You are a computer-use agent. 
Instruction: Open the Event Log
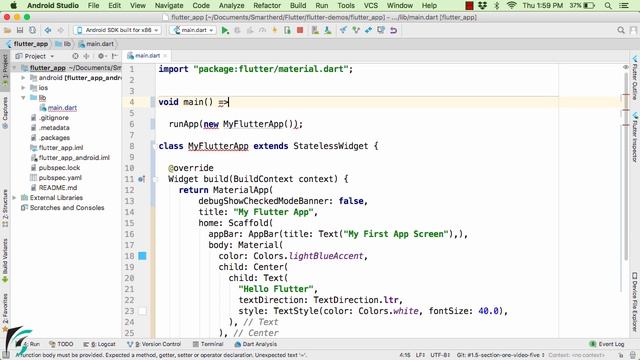607,344
